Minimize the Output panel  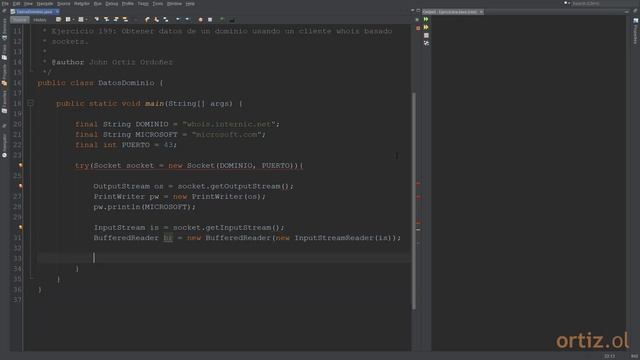point(626,12)
